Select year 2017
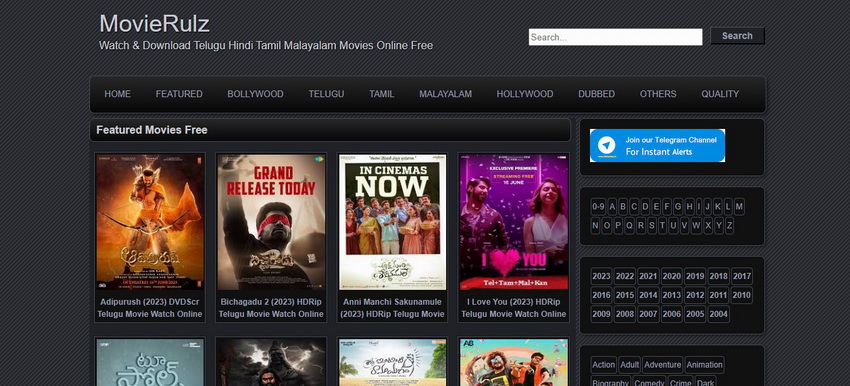 pos(742,276)
